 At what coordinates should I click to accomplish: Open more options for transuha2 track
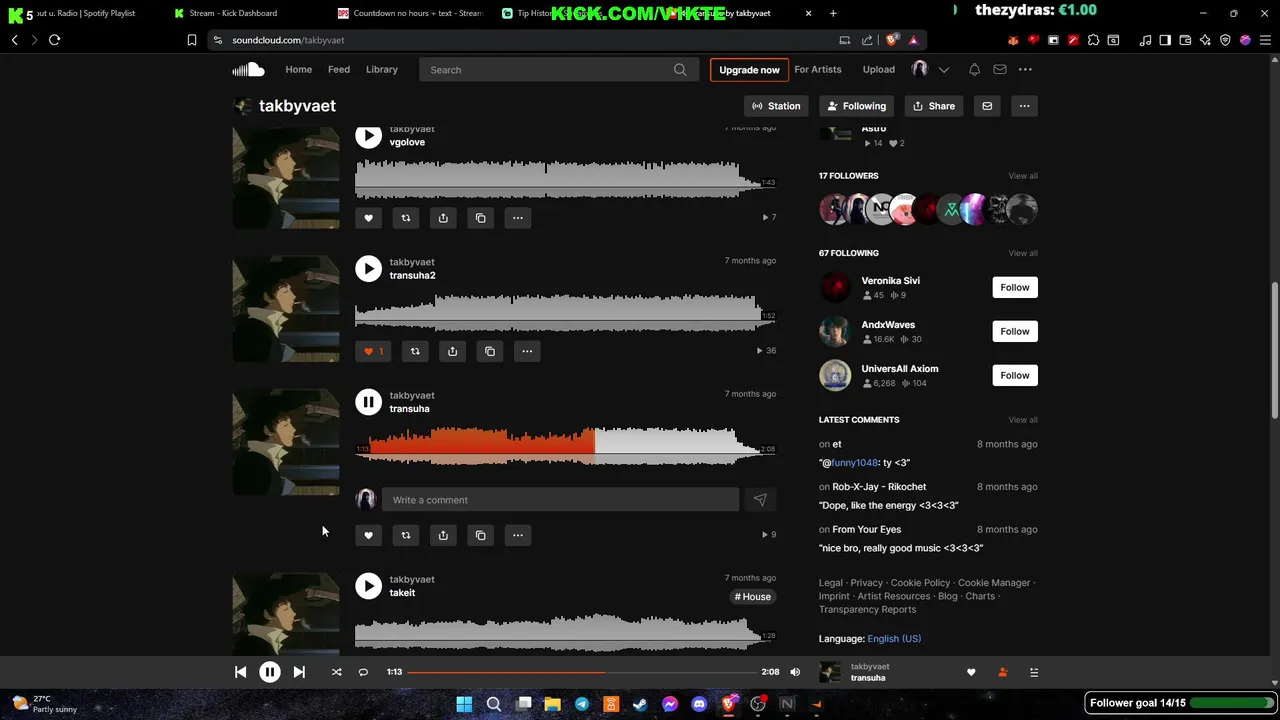527,351
